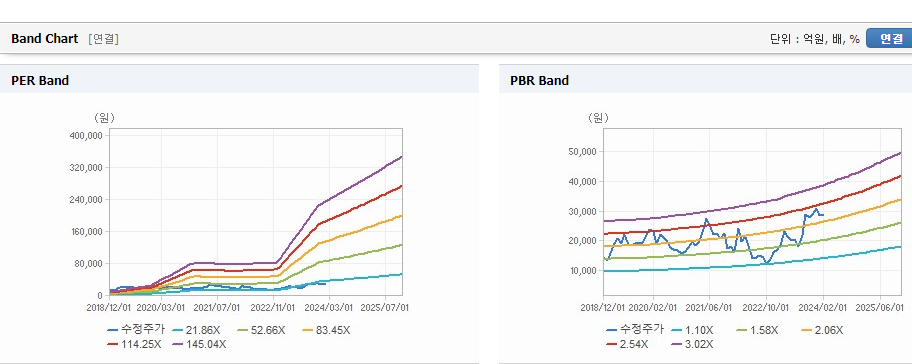Viewport: 912px width, 364px height.
Task: Toggle 1.58X legend series
Action: pos(757,330)
